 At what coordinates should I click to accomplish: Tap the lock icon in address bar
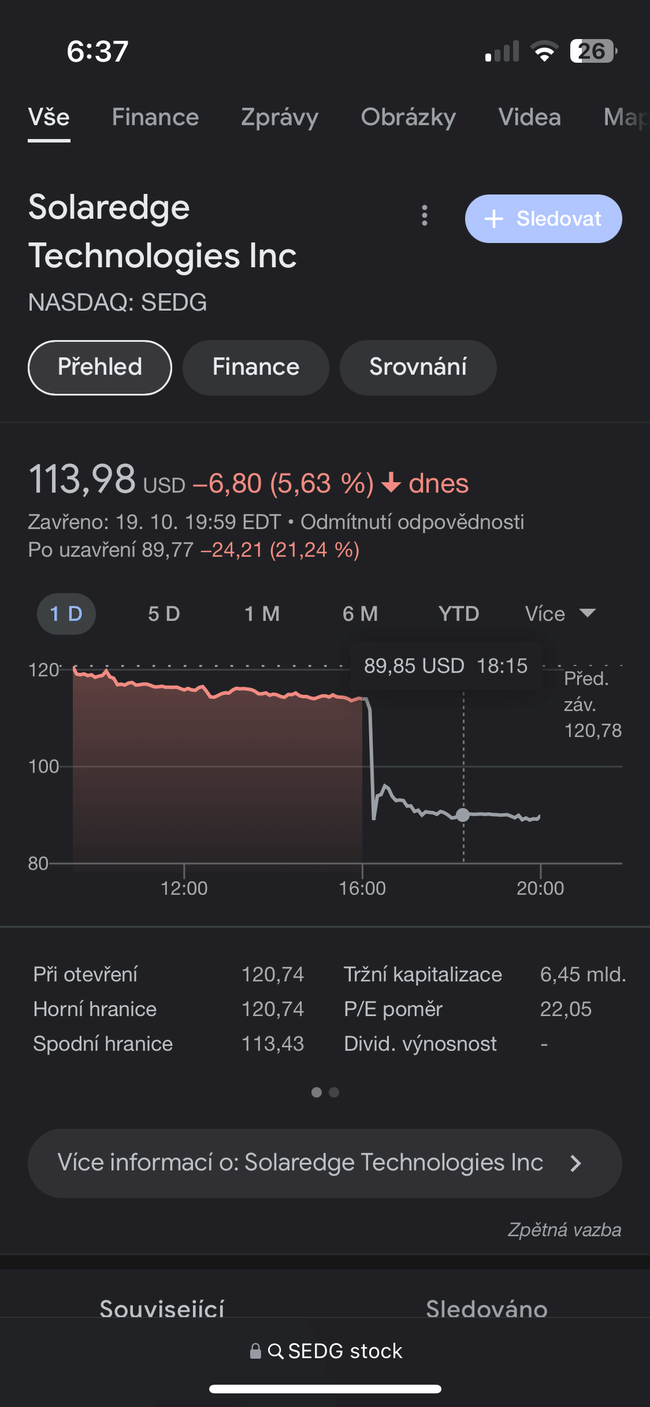(256, 1352)
